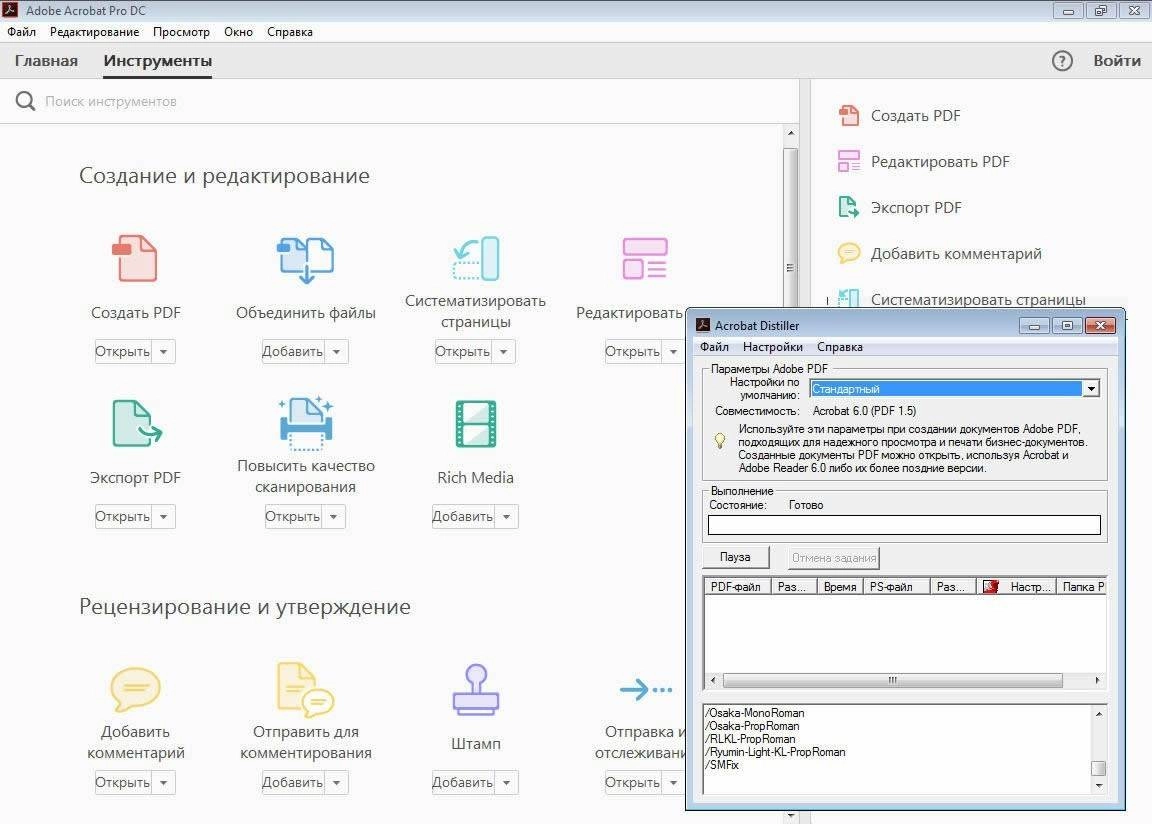
Task: Click Создать PDF icon in right sidebar
Action: point(849,115)
